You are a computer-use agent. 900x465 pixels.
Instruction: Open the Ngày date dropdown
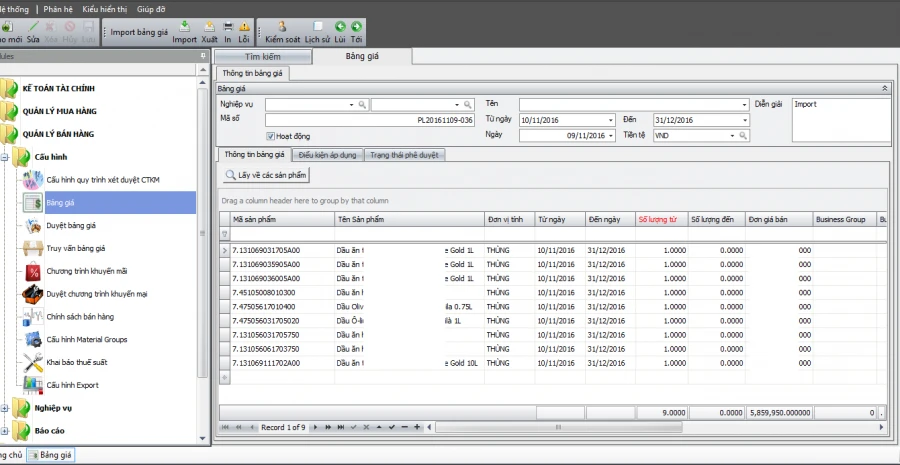click(x=611, y=136)
